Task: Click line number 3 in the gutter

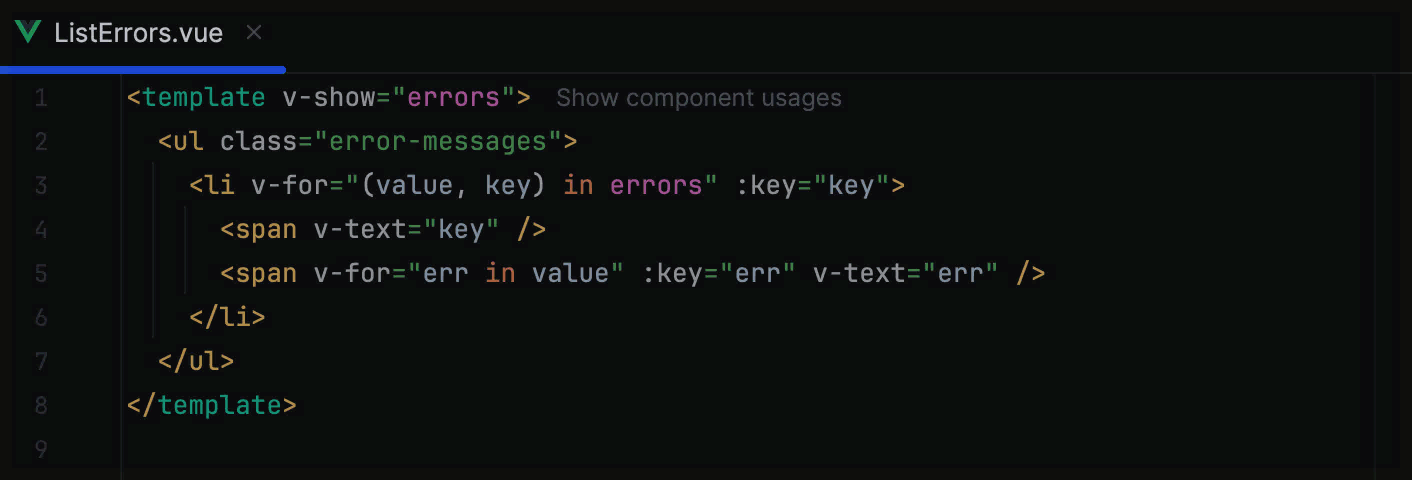Action: click(x=40, y=185)
